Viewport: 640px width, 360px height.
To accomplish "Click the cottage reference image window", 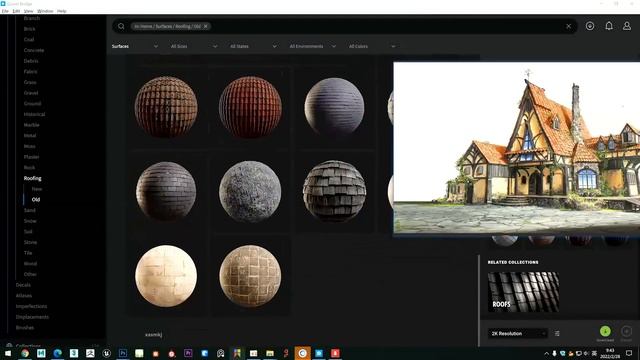I will (x=516, y=148).
